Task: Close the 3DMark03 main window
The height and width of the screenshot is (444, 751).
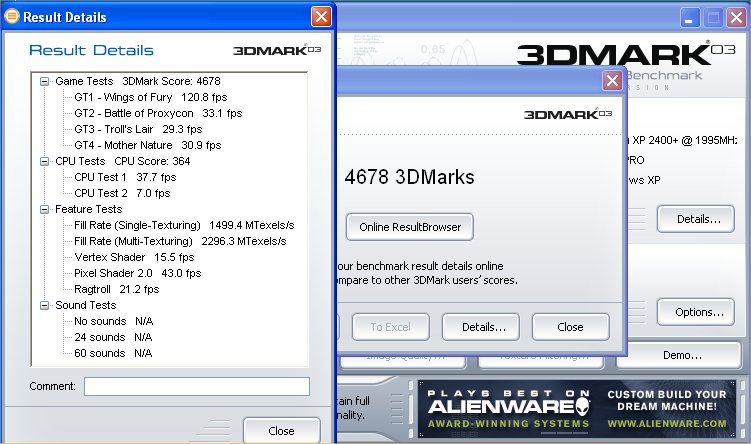Action: click(736, 18)
